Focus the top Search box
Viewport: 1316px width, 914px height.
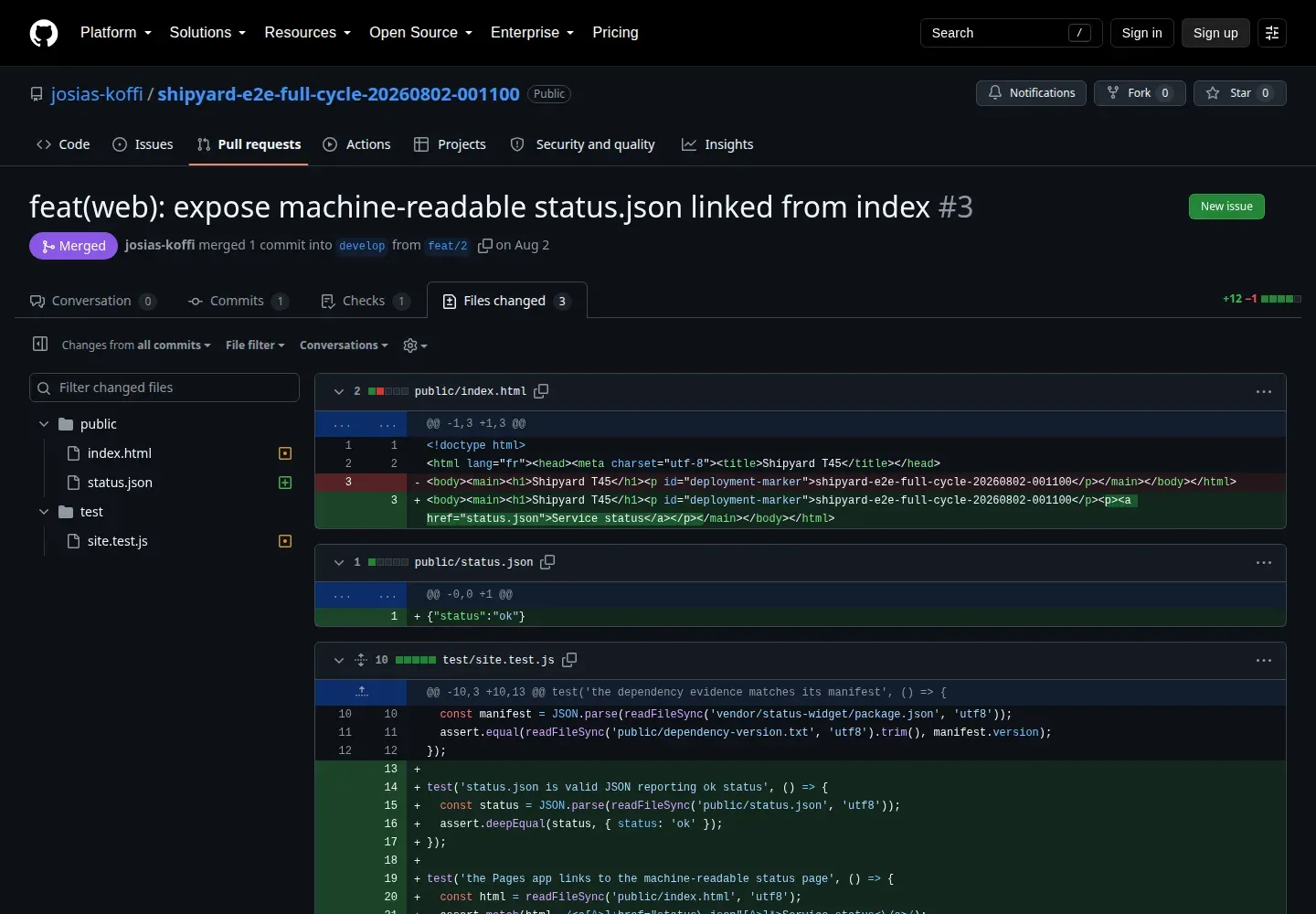click(1011, 33)
